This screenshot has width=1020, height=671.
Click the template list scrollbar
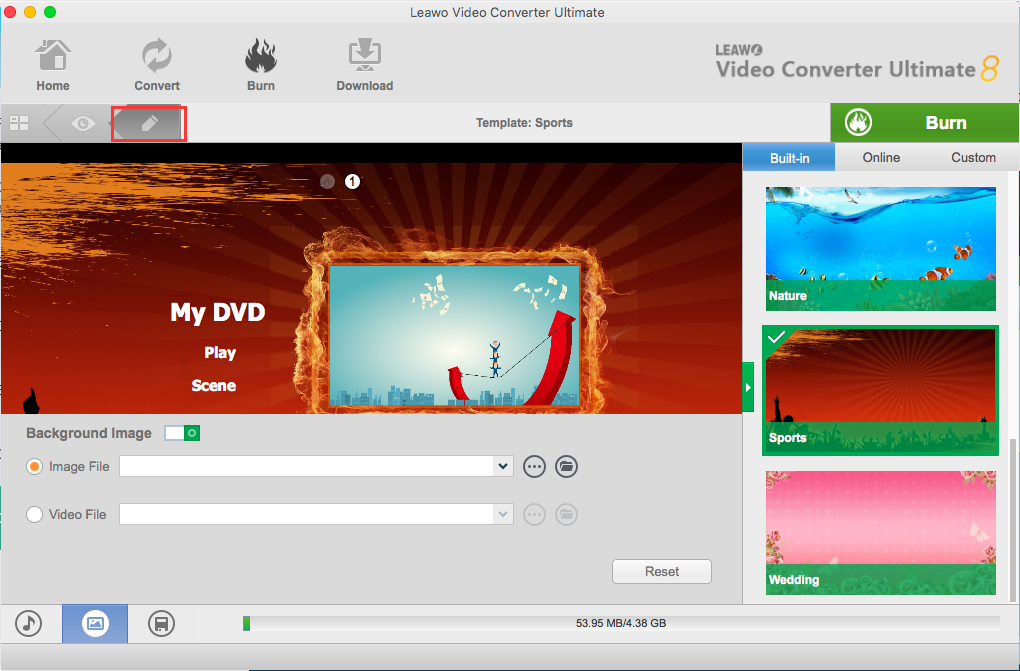click(x=1012, y=519)
